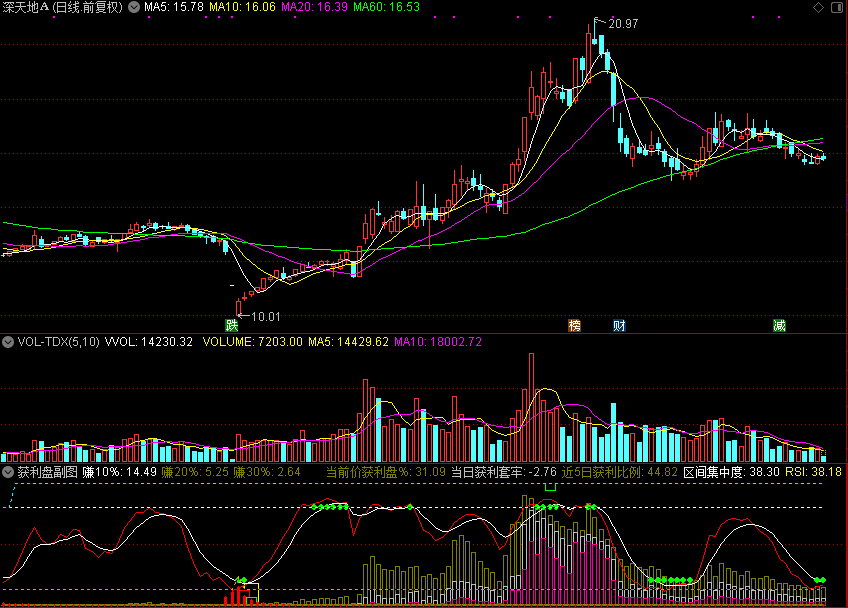Click the 当前价获利盘%: 31.09 value
The width and height of the screenshot is (848, 608).
tap(386, 472)
